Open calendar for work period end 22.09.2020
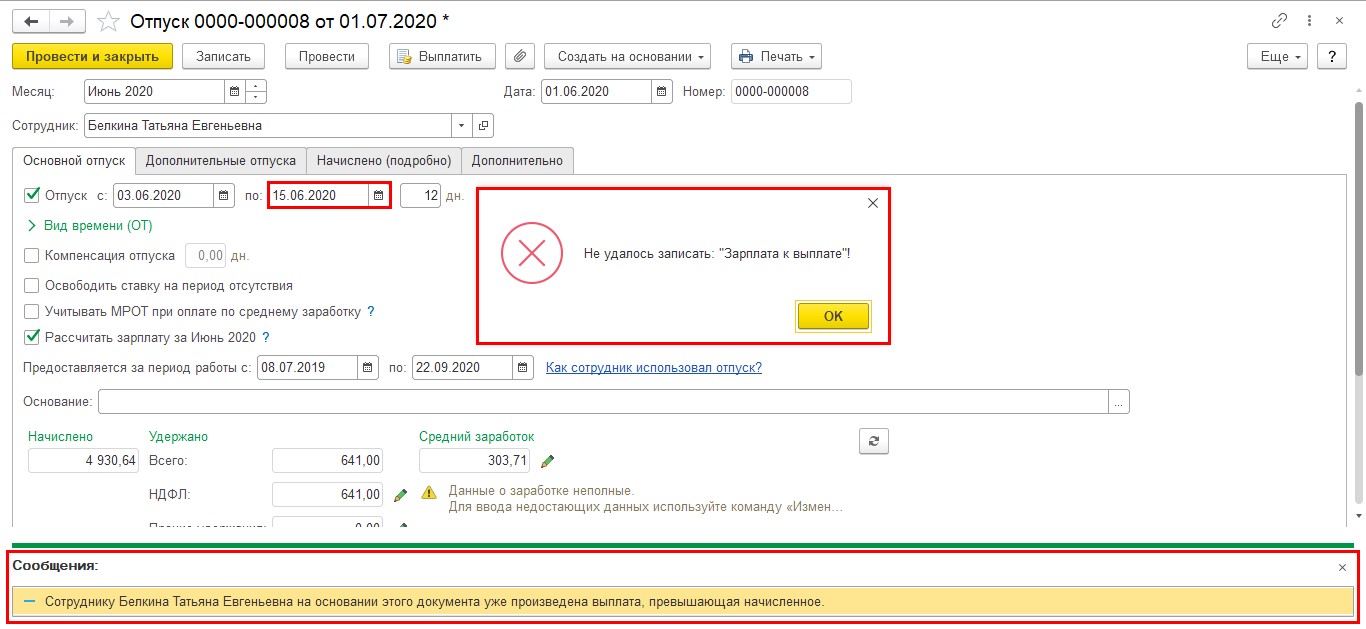The image size is (1366, 629). (523, 368)
